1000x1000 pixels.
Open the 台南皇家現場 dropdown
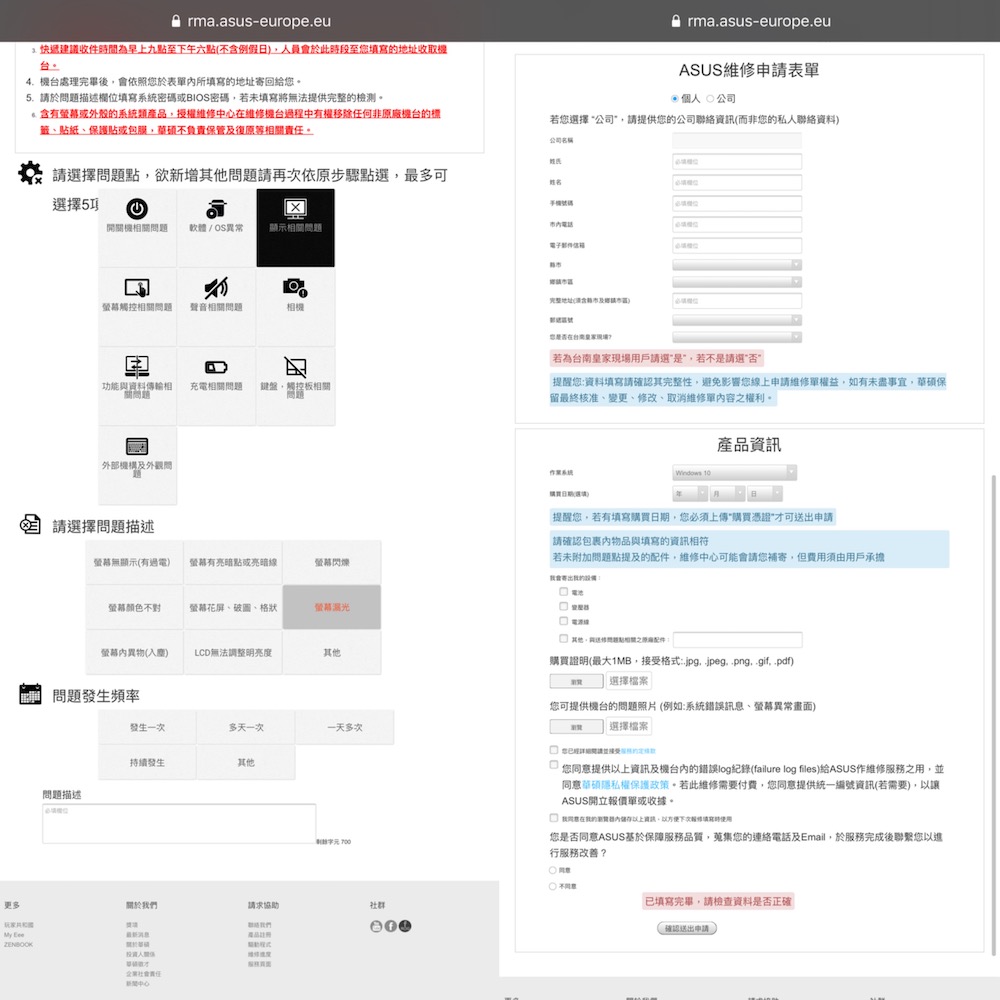pos(737,337)
